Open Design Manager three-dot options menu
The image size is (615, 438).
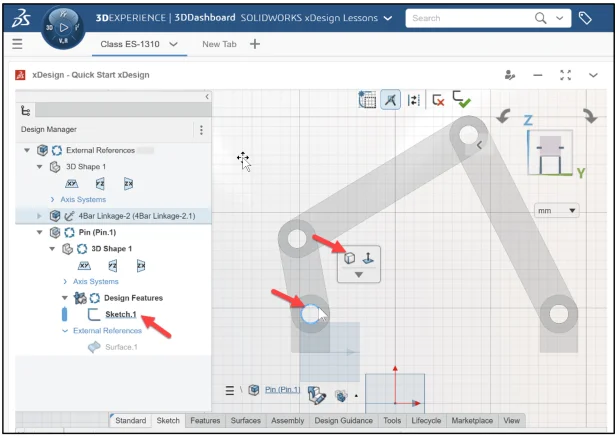pyautogui.click(x=201, y=129)
